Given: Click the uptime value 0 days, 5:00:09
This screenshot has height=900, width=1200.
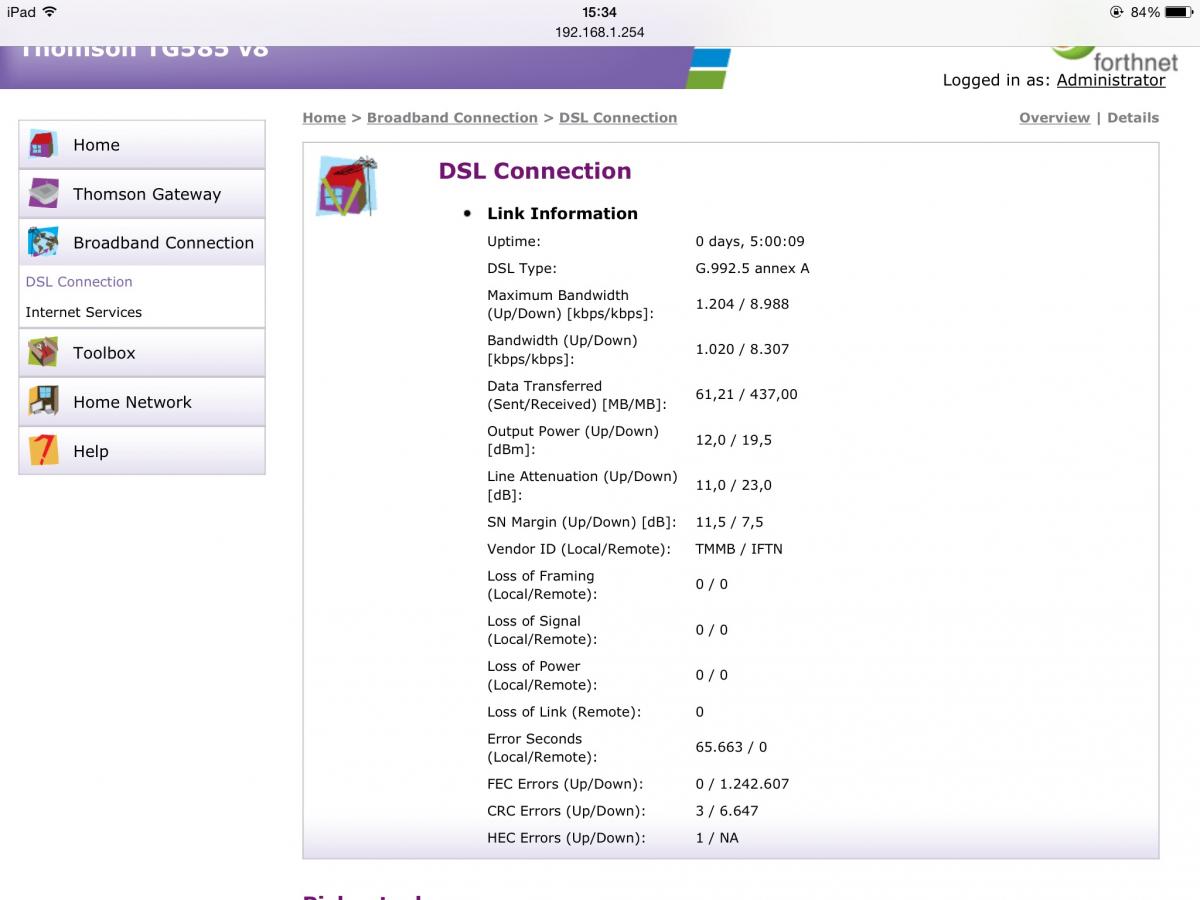Looking at the screenshot, I should point(750,241).
